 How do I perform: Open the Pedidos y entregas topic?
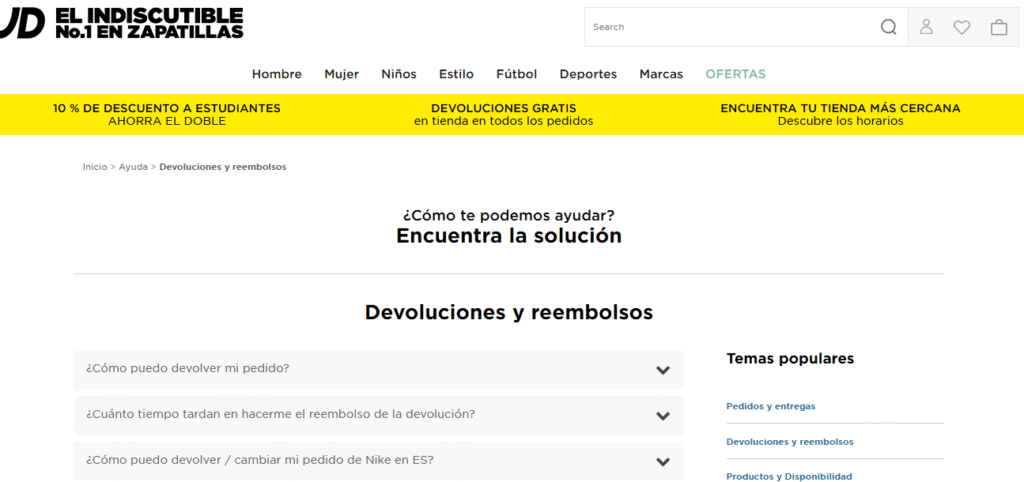coord(770,406)
